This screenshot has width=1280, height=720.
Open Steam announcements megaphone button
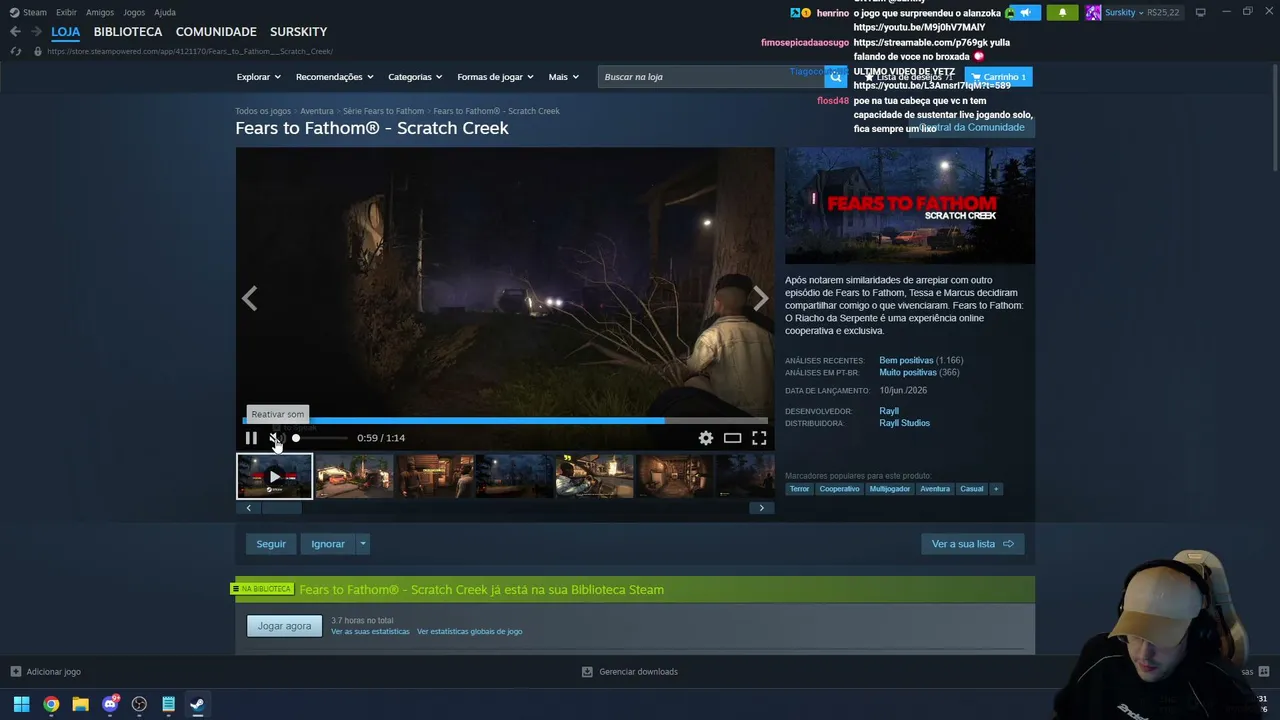(1025, 12)
